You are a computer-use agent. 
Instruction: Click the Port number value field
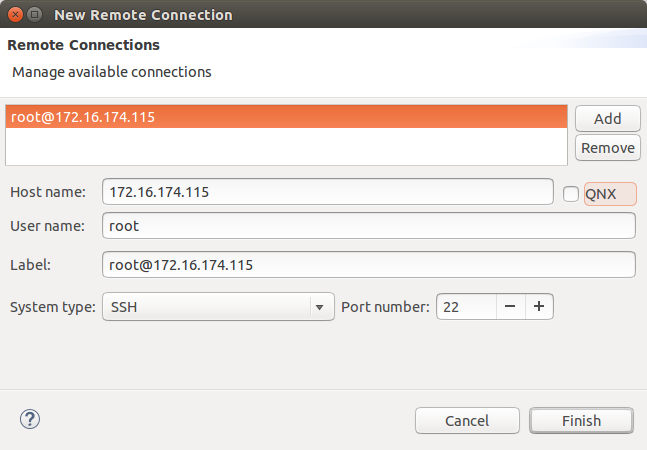click(465, 307)
